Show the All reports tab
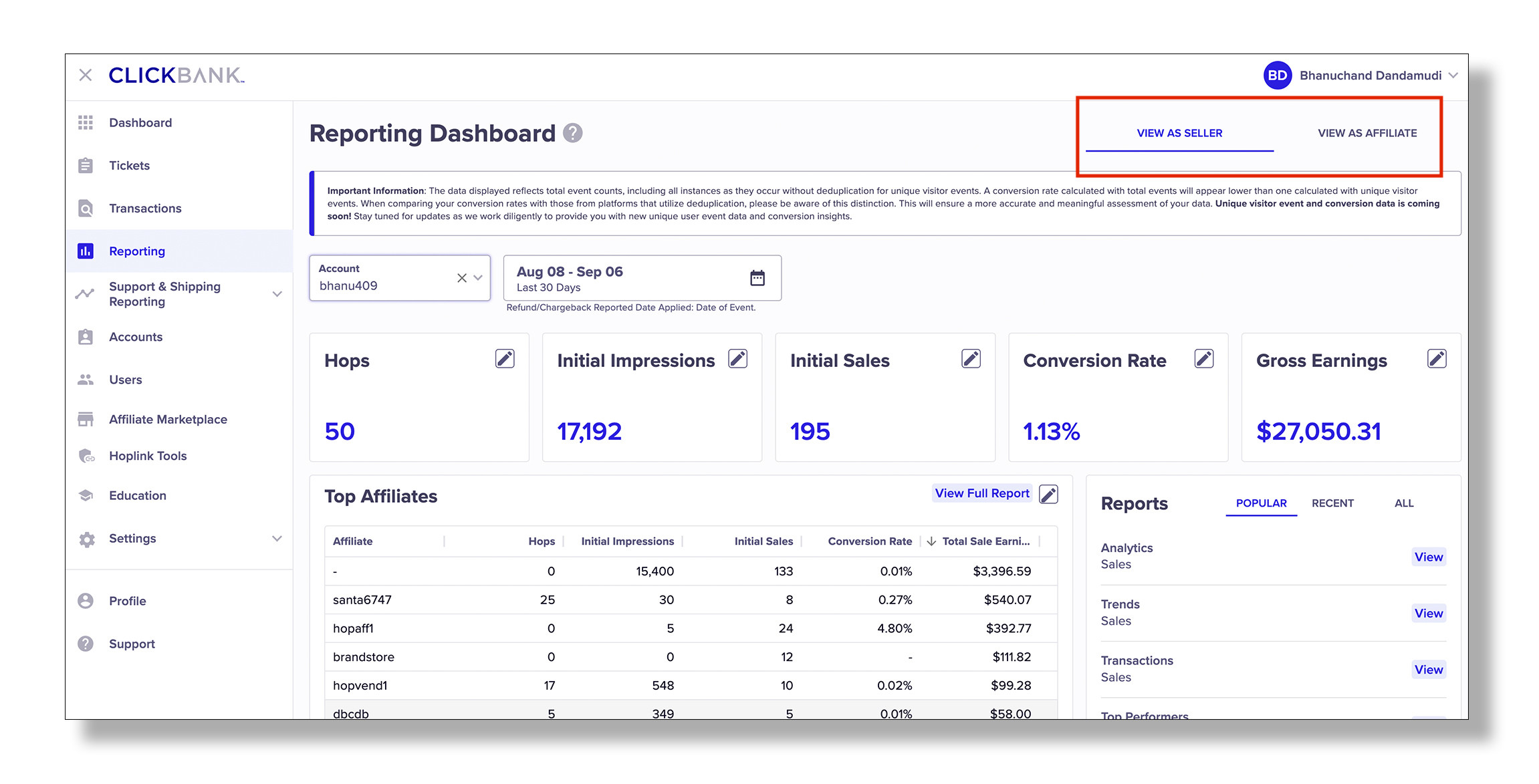 point(1403,503)
